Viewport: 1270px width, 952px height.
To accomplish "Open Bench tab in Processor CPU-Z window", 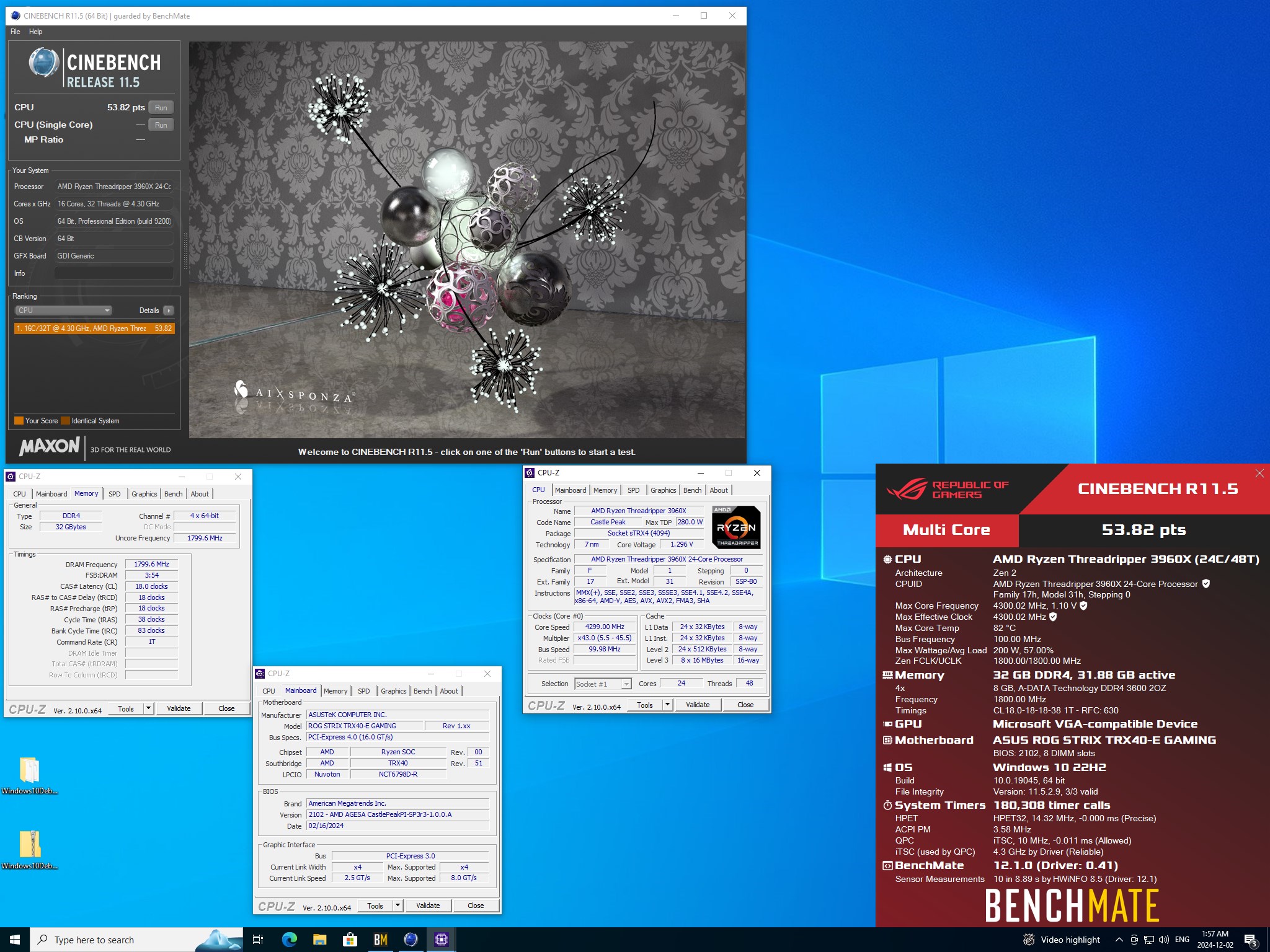I will tap(693, 490).
